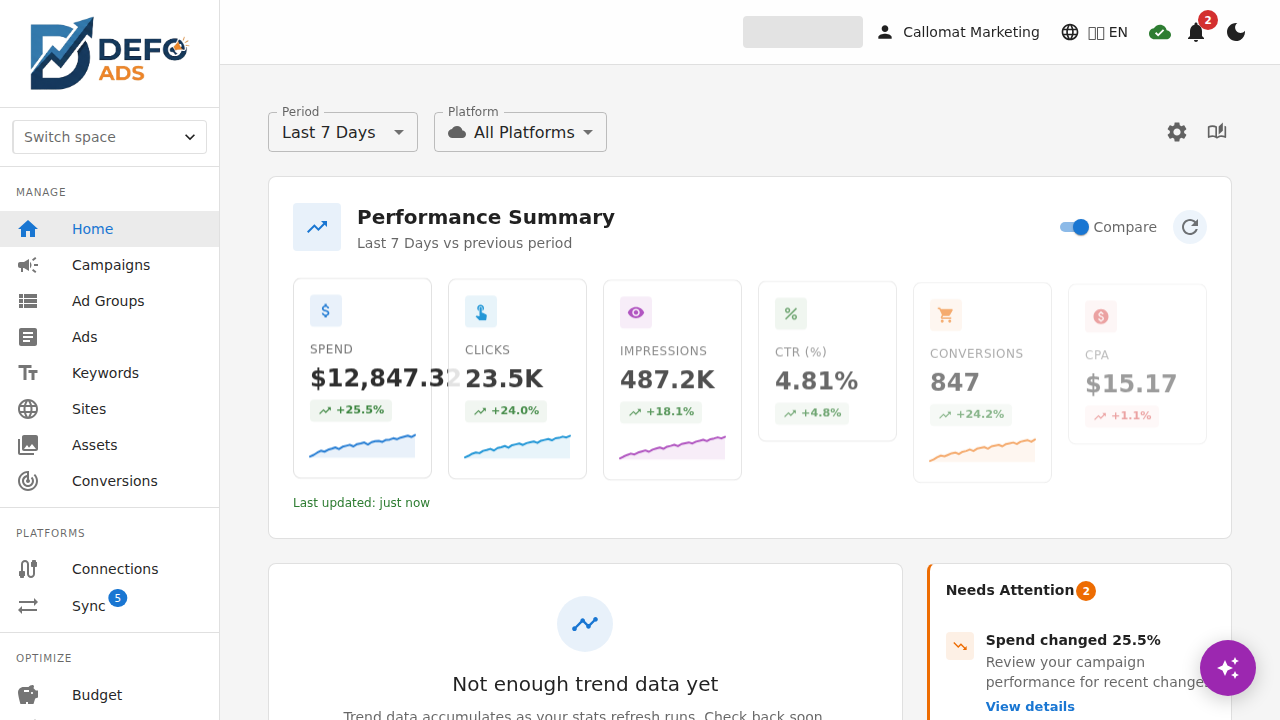Open the guide book icon
1280x720 pixels.
[x=1217, y=132]
